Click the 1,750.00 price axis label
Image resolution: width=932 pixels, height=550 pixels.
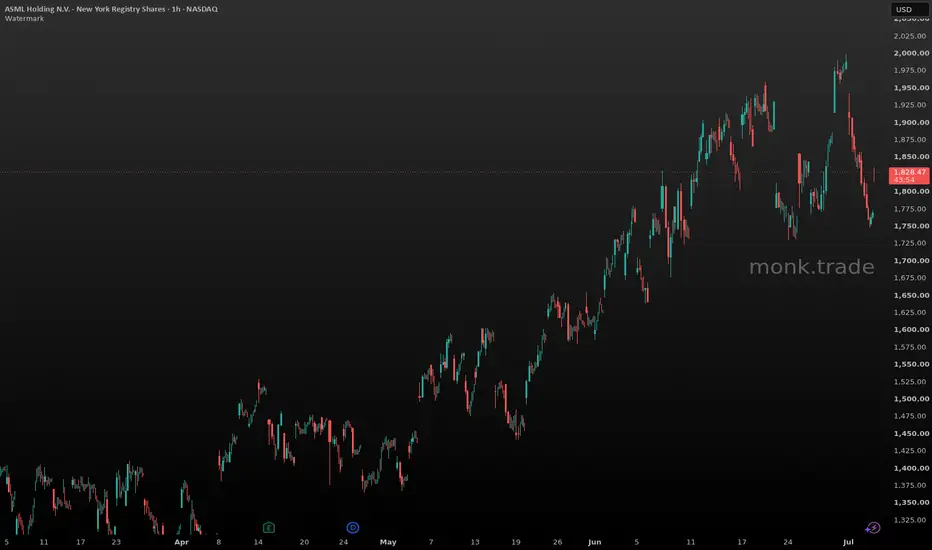click(x=911, y=226)
